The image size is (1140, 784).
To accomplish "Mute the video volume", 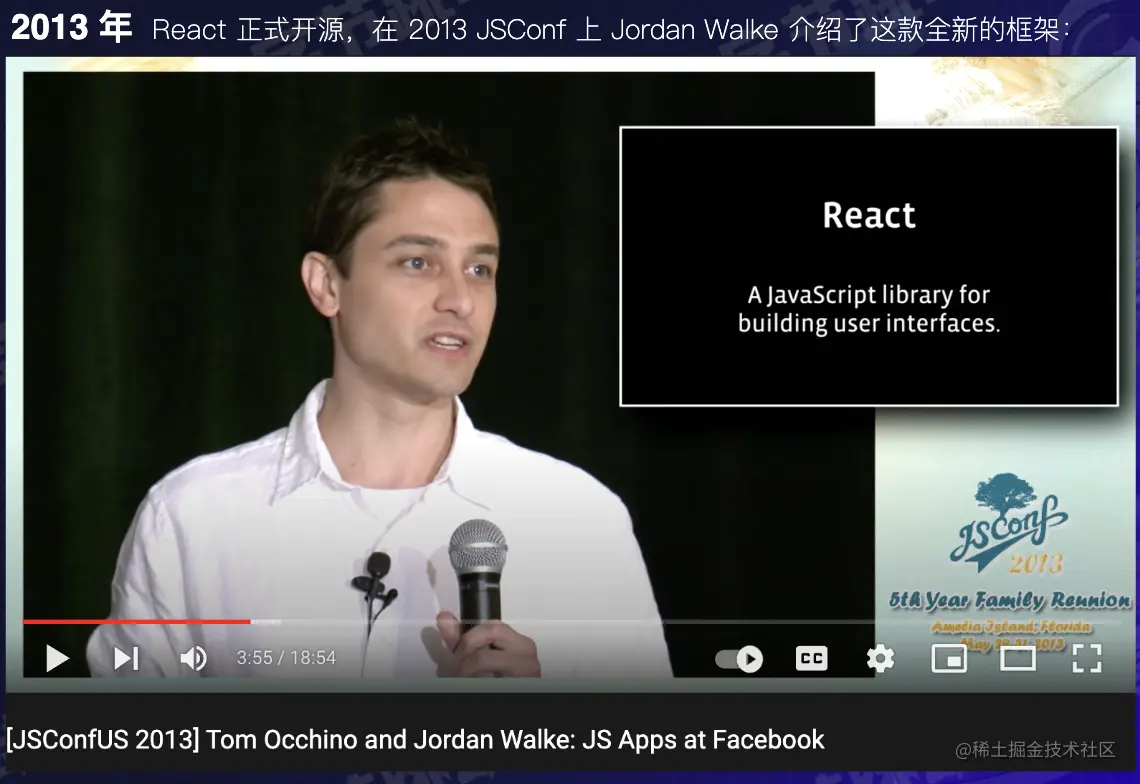I will 193,658.
